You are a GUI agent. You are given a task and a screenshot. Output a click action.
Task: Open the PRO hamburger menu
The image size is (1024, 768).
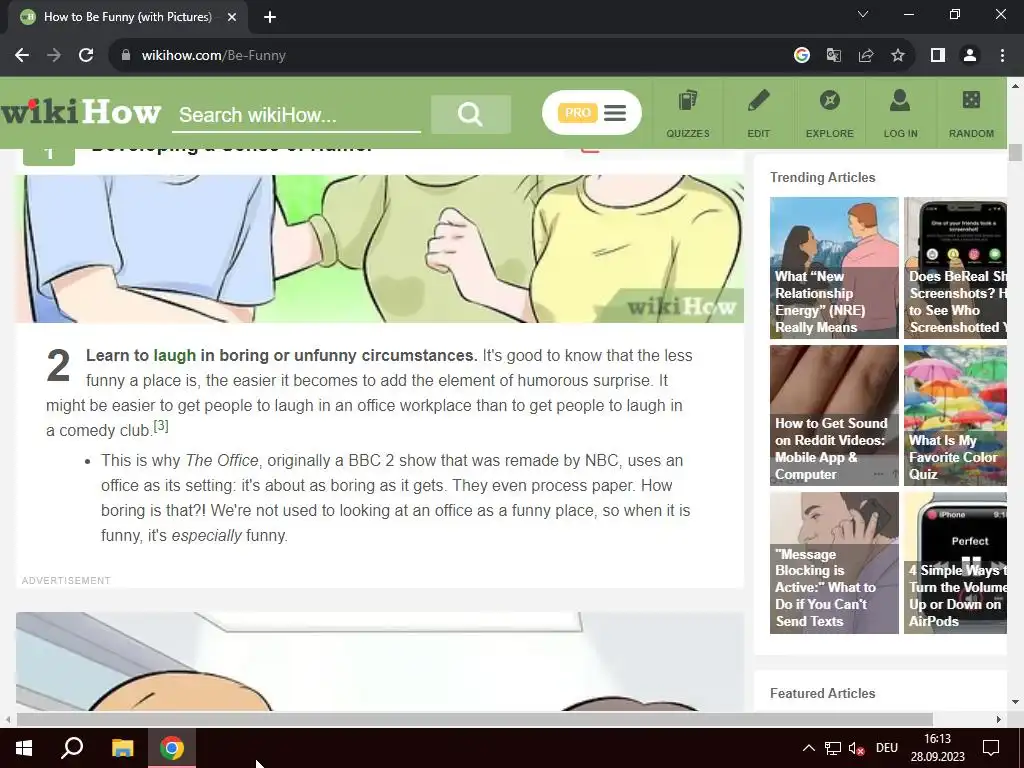tap(592, 113)
